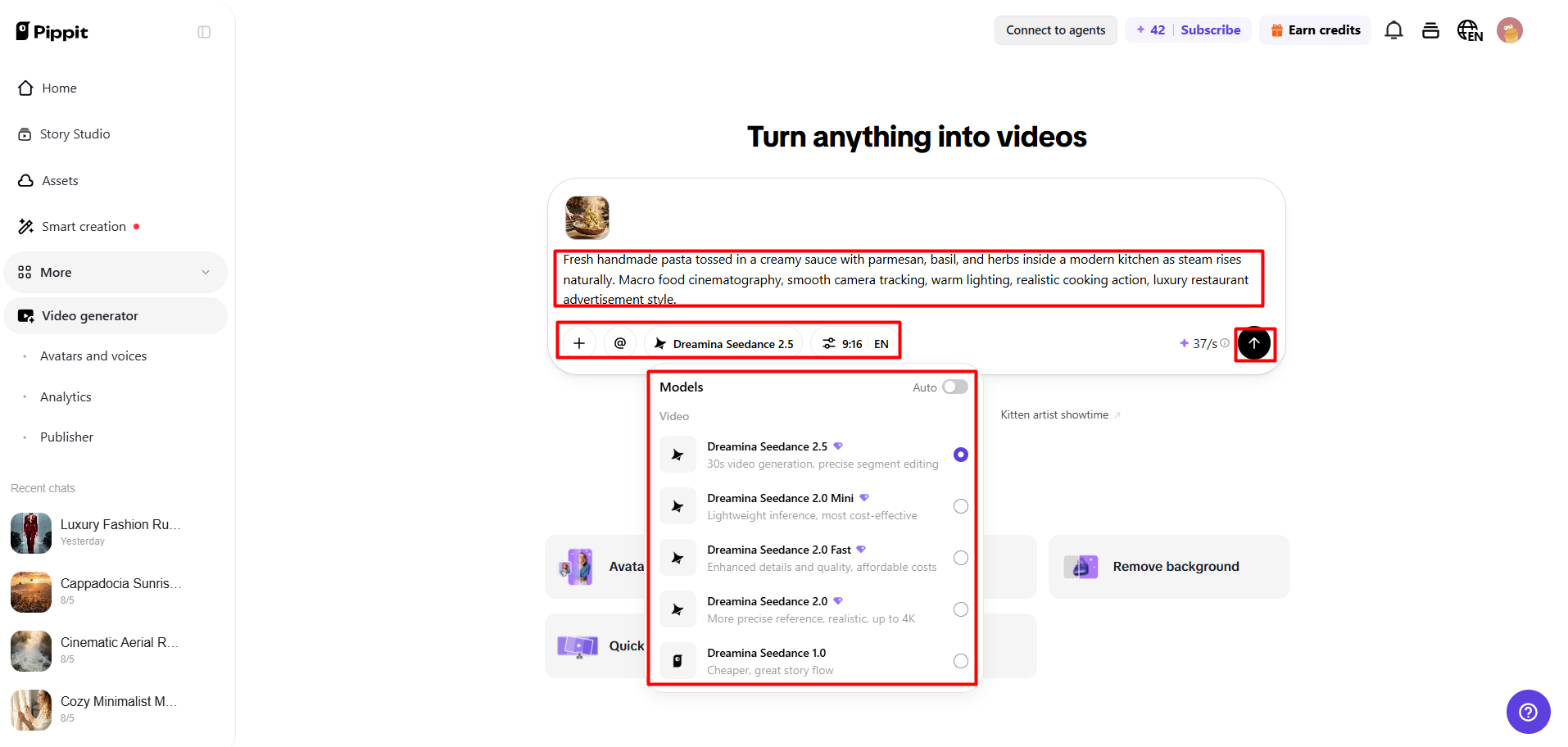Click the Dreamina Seedance 2.0 Fast model icon

coord(678,558)
